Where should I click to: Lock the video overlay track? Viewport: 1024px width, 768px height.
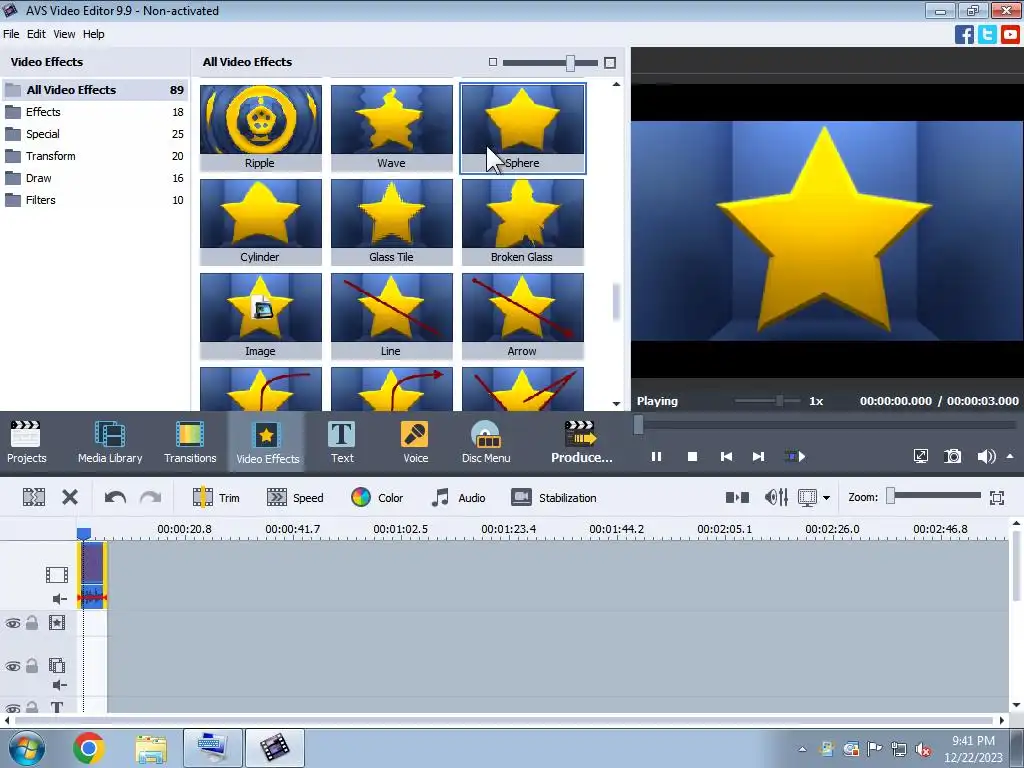click(x=32, y=666)
